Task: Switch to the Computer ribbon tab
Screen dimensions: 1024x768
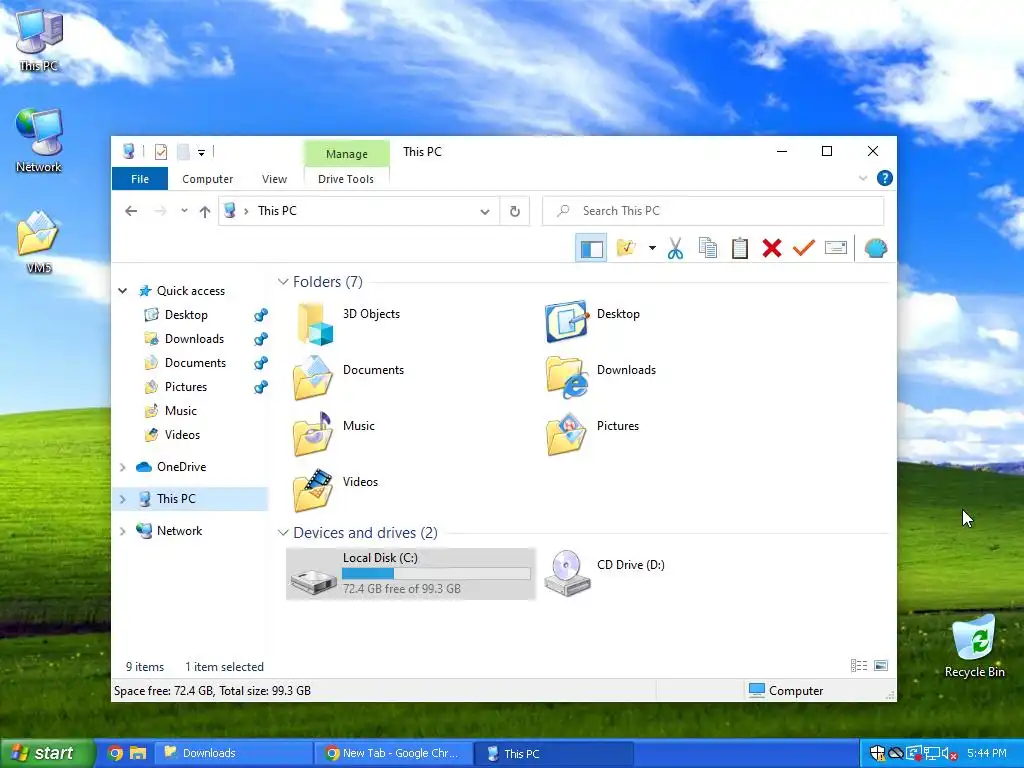Action: (208, 179)
